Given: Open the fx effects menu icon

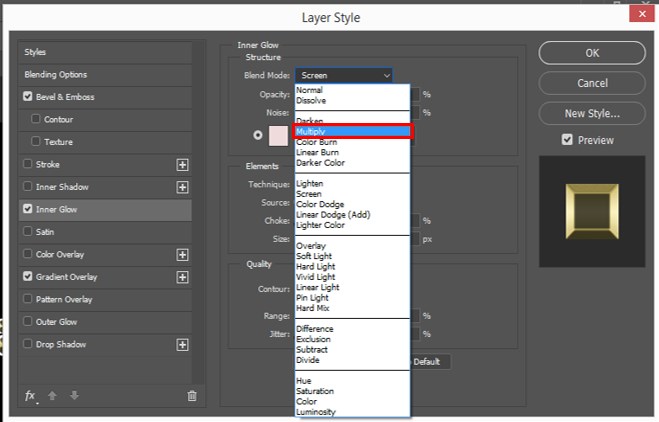Looking at the screenshot, I should point(30,396).
